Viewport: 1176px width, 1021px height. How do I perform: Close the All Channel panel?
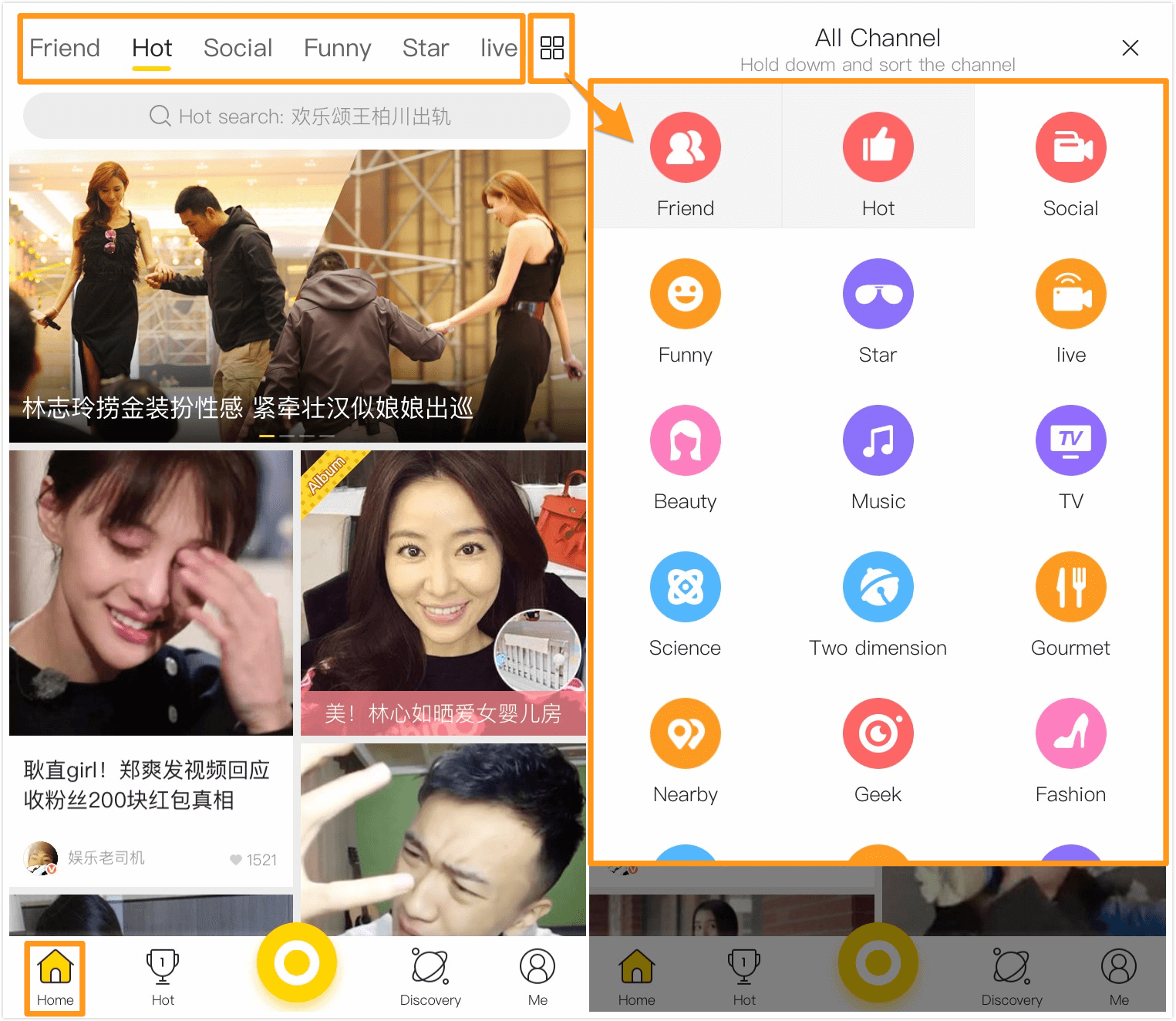(x=1130, y=48)
